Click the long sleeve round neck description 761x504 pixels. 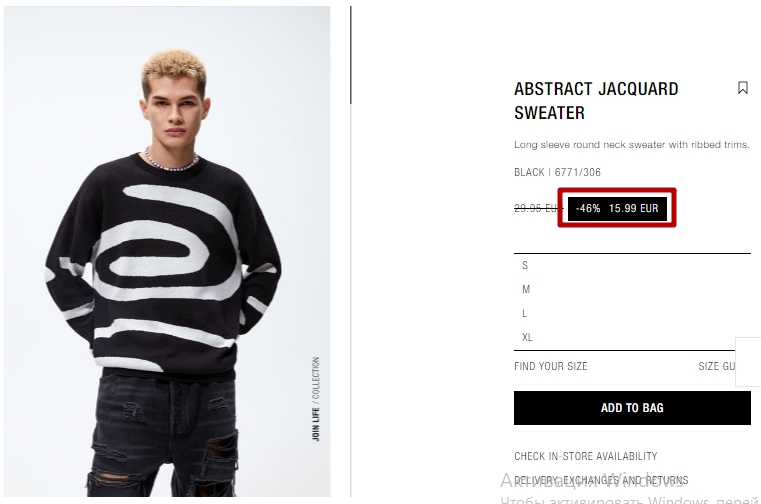pos(632,145)
